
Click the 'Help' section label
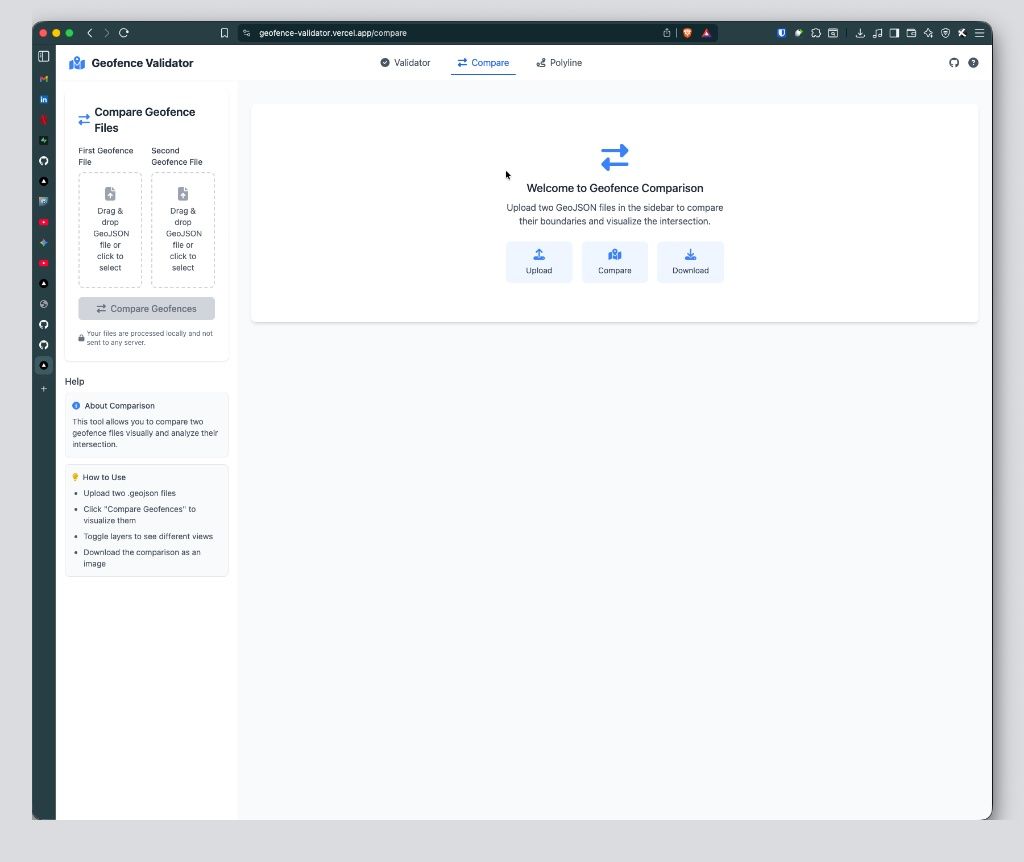tap(74, 381)
